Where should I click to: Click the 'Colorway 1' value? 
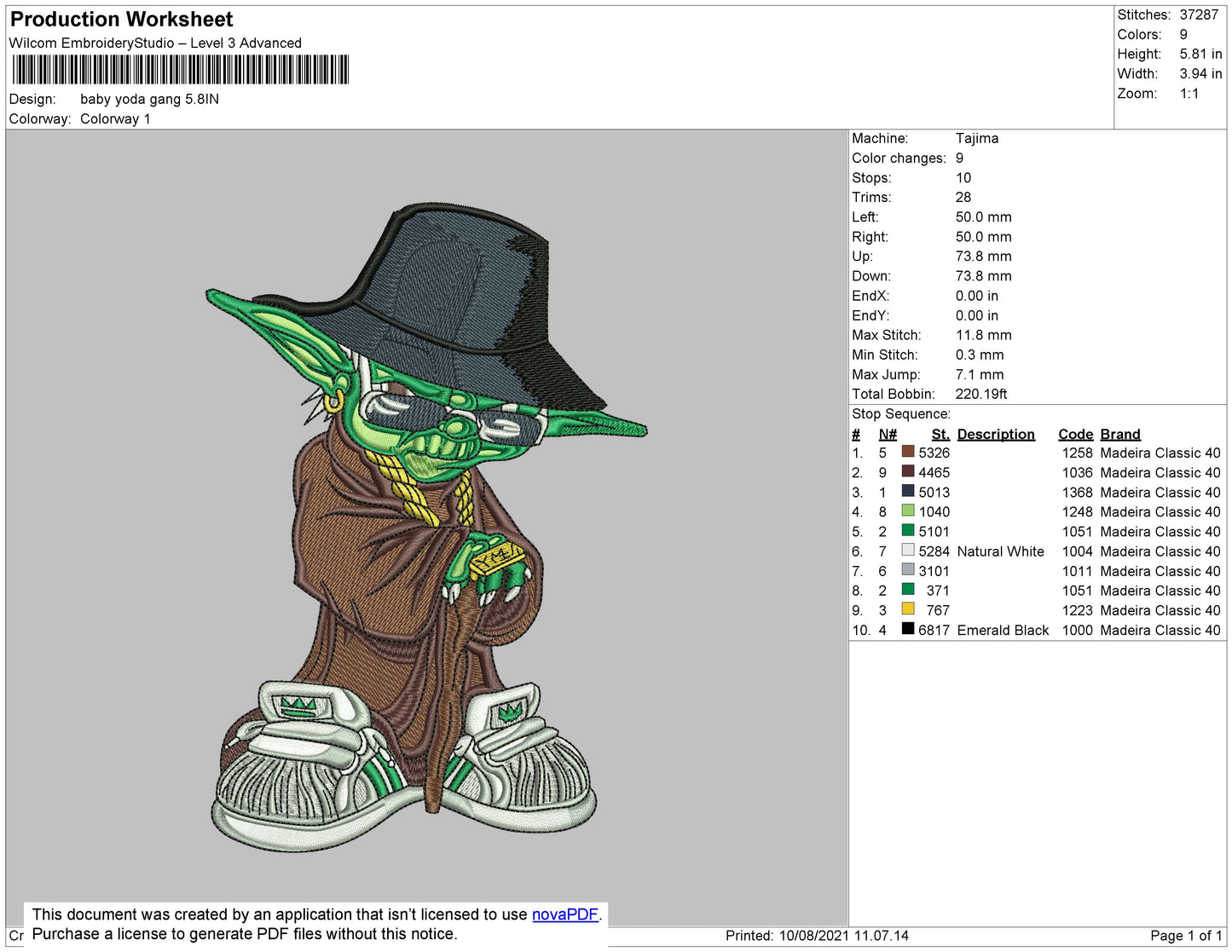115,118
